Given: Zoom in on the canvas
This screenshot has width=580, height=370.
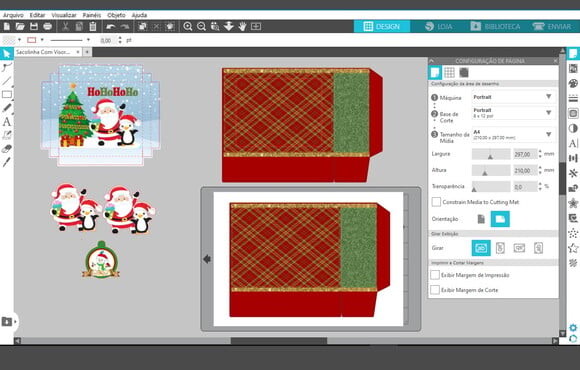Looking at the screenshot, I should pyautogui.click(x=188, y=26).
